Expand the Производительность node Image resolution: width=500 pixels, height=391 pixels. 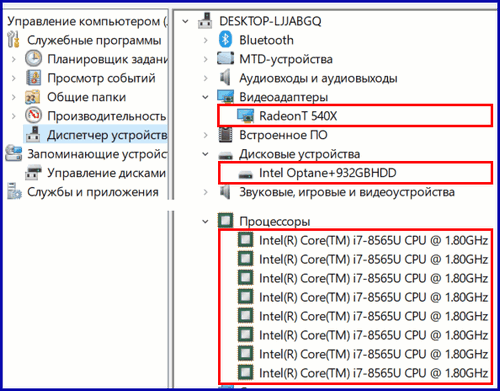tap(14, 116)
